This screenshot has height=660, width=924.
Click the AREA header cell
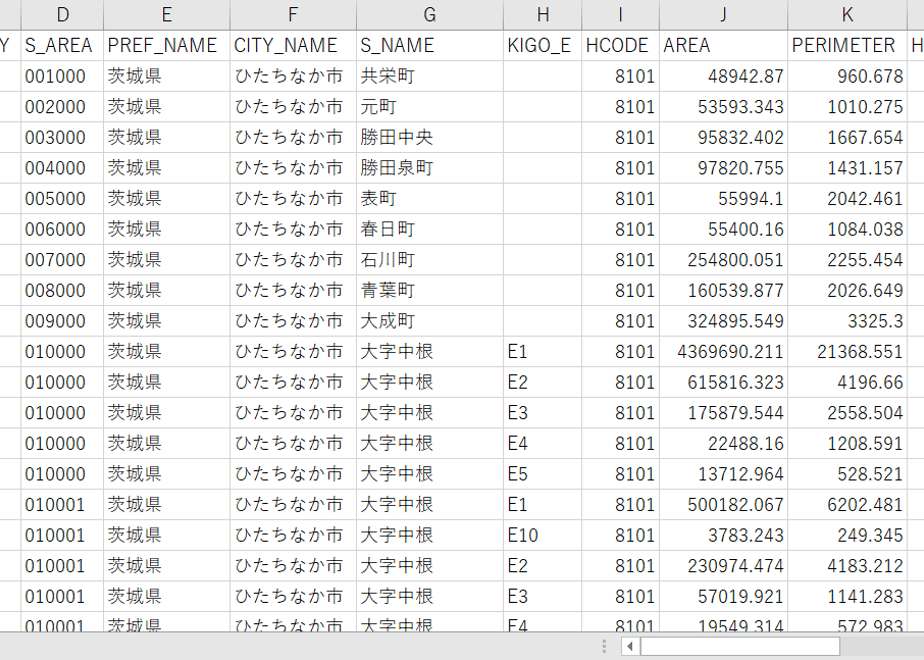point(723,45)
